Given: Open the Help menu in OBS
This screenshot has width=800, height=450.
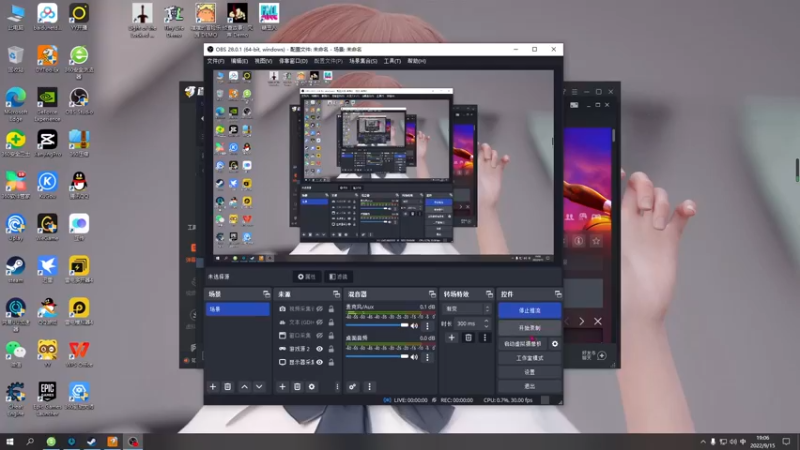Looking at the screenshot, I should [x=417, y=61].
